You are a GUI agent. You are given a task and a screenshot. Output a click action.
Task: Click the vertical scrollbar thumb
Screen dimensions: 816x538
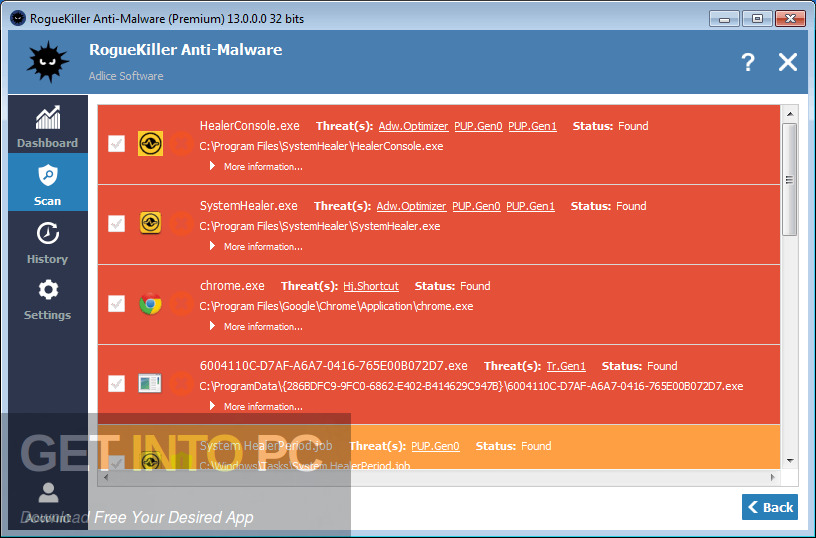(789, 180)
